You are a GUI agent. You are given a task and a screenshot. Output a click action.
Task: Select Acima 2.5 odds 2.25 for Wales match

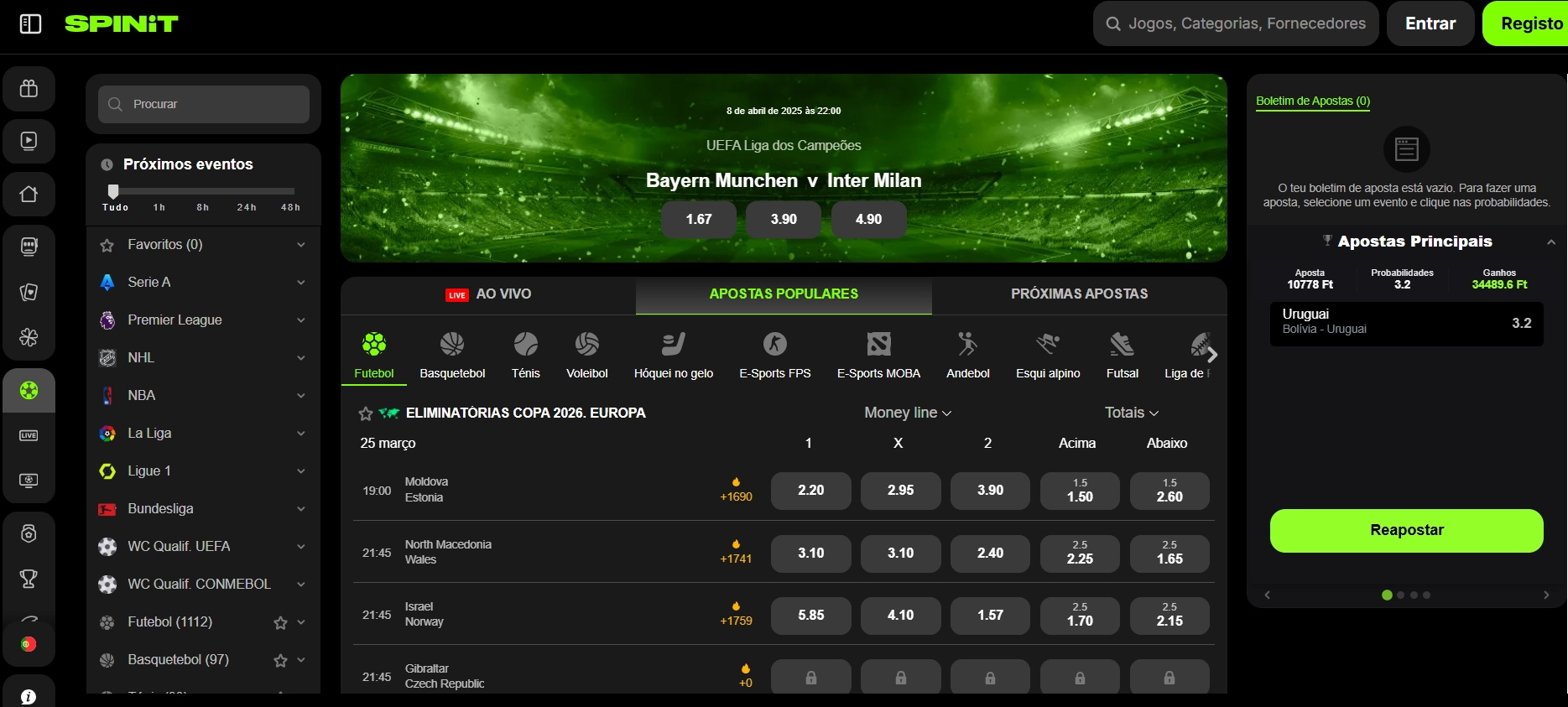click(x=1080, y=554)
